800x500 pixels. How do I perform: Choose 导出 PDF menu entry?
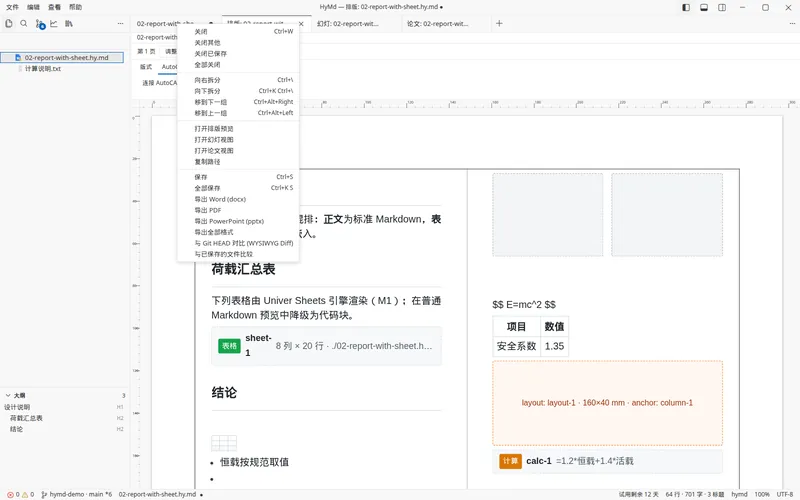click(238, 210)
